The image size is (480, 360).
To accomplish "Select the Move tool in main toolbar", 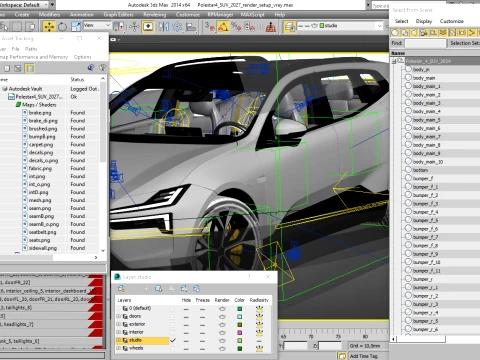I will pyautogui.click(x=49, y=26).
